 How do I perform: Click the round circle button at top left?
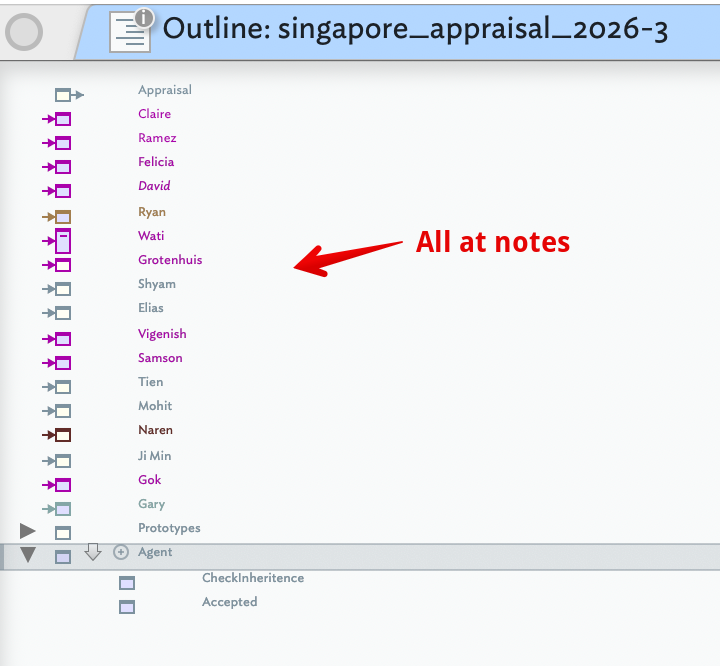pos(23,33)
